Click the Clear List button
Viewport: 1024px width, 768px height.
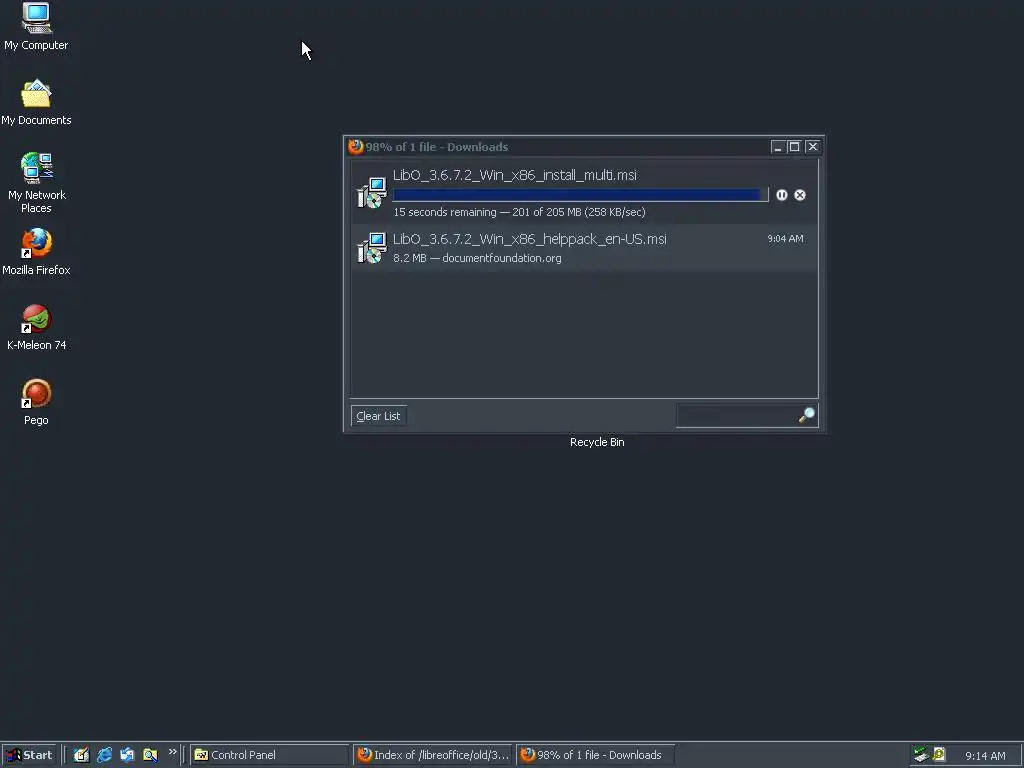[379, 416]
